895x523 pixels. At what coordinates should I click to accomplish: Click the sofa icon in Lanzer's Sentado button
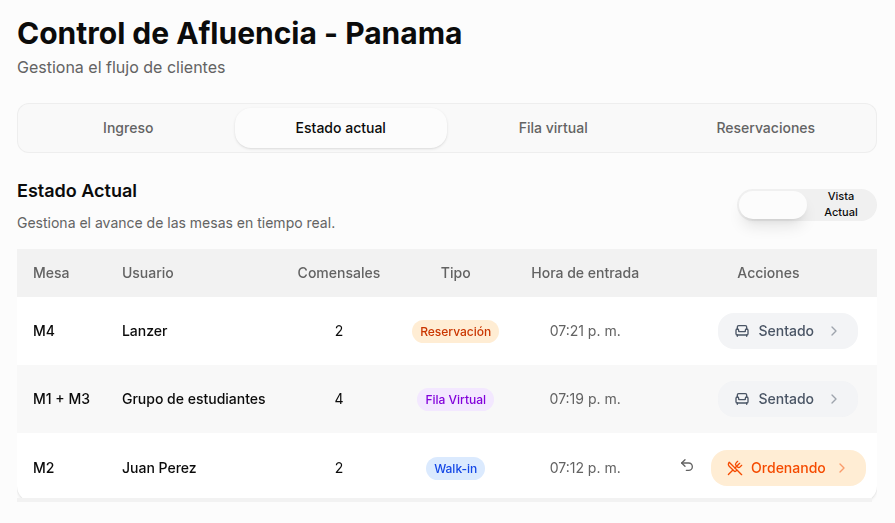pyautogui.click(x=742, y=331)
